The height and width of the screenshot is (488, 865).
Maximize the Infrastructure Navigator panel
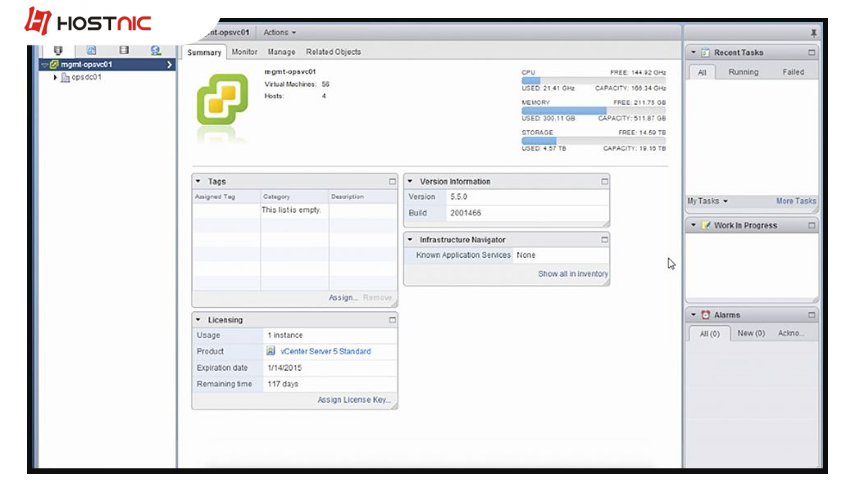[604, 240]
